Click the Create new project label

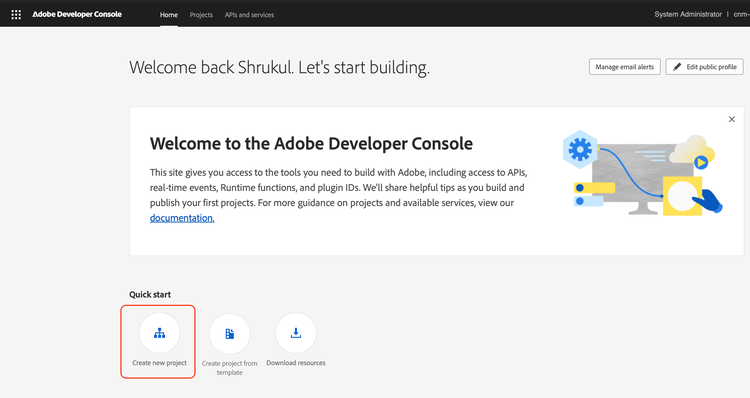pos(159,363)
